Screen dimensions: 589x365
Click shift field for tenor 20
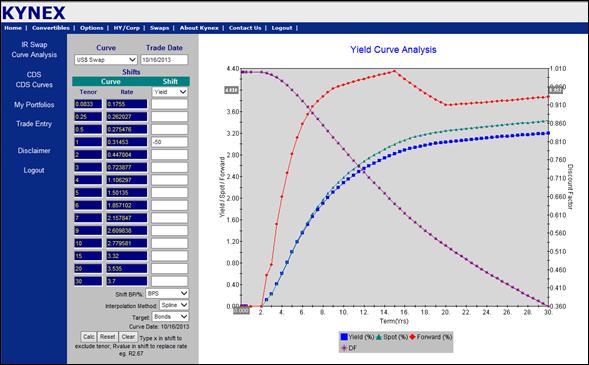click(x=169, y=268)
